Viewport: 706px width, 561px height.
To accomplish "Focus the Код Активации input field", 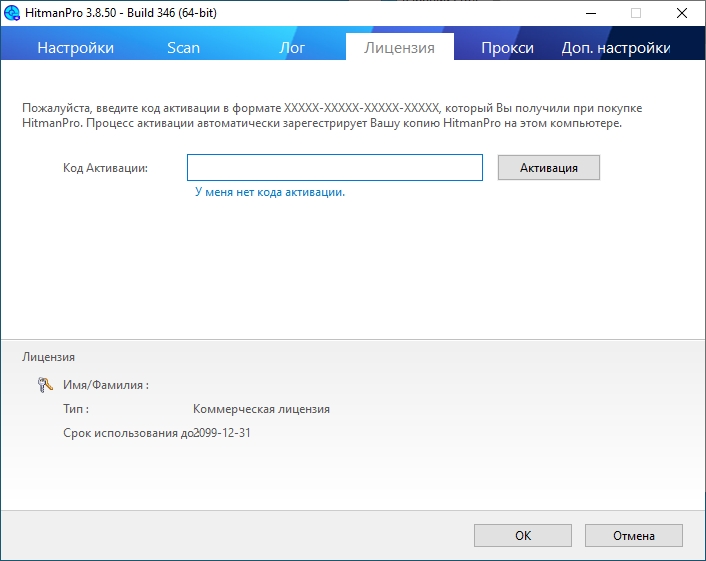I will [x=335, y=167].
